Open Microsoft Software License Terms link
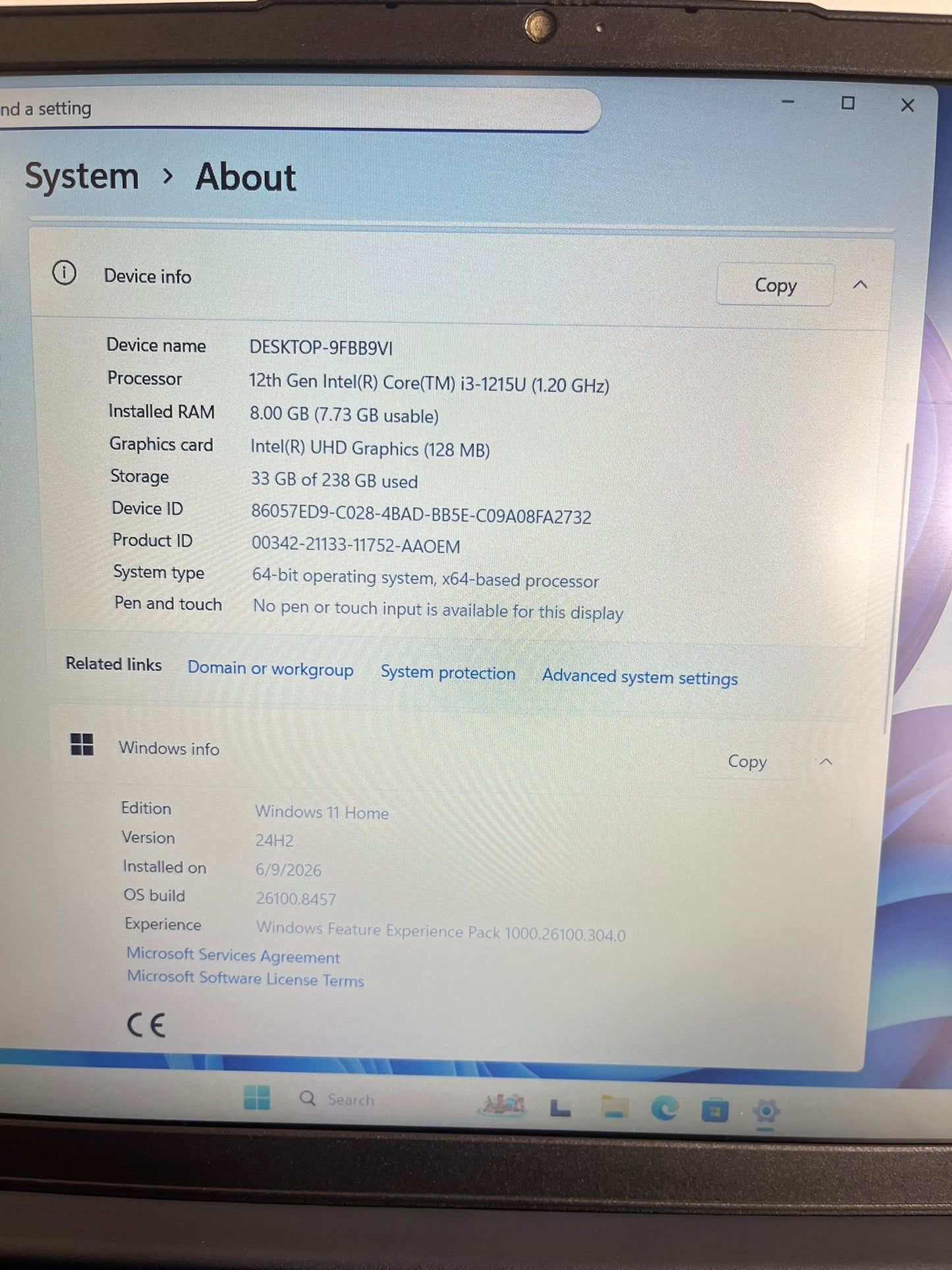Image resolution: width=952 pixels, height=1270 pixels. click(x=246, y=978)
